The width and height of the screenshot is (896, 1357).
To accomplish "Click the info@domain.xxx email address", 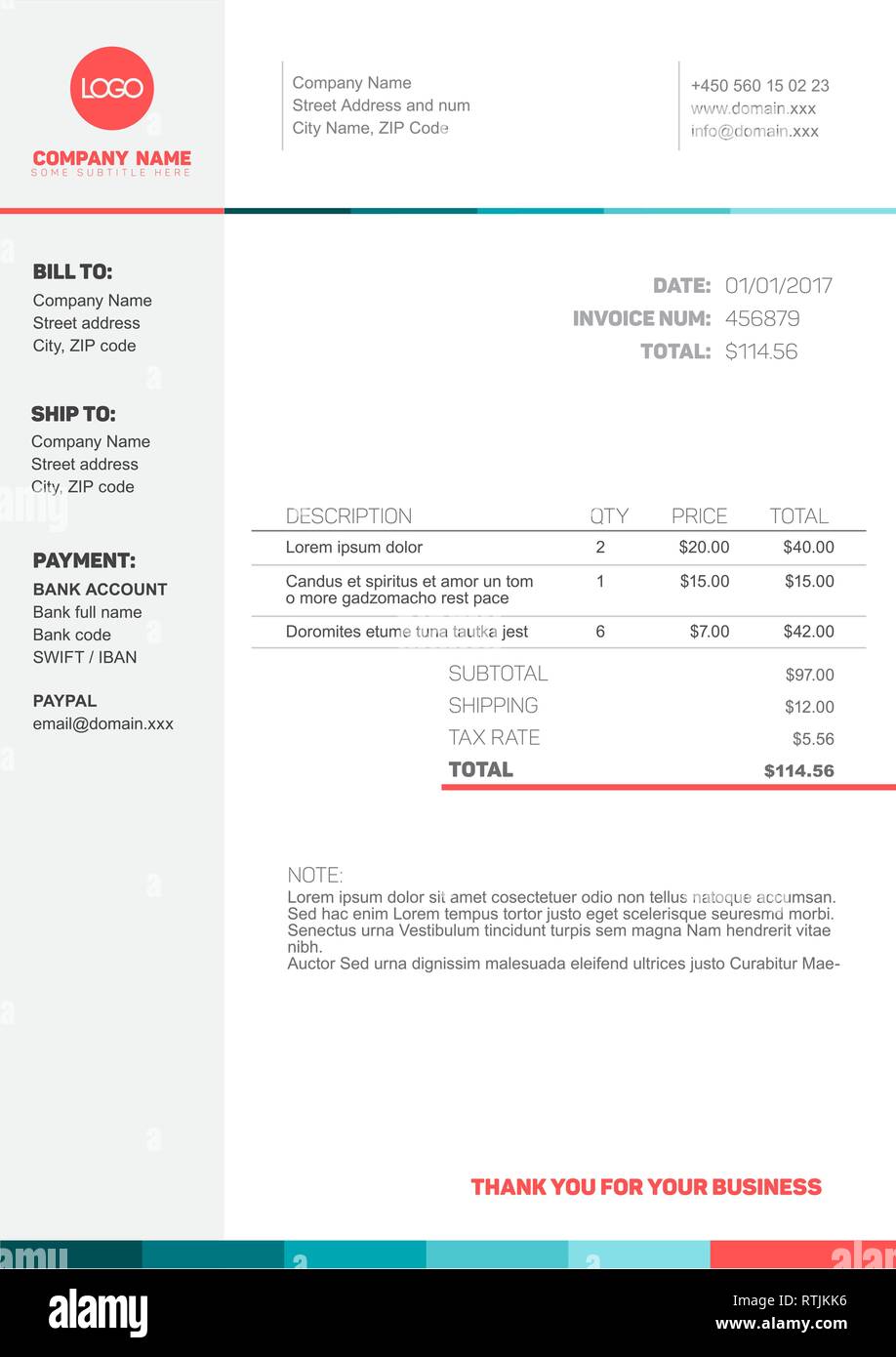I will [x=754, y=131].
